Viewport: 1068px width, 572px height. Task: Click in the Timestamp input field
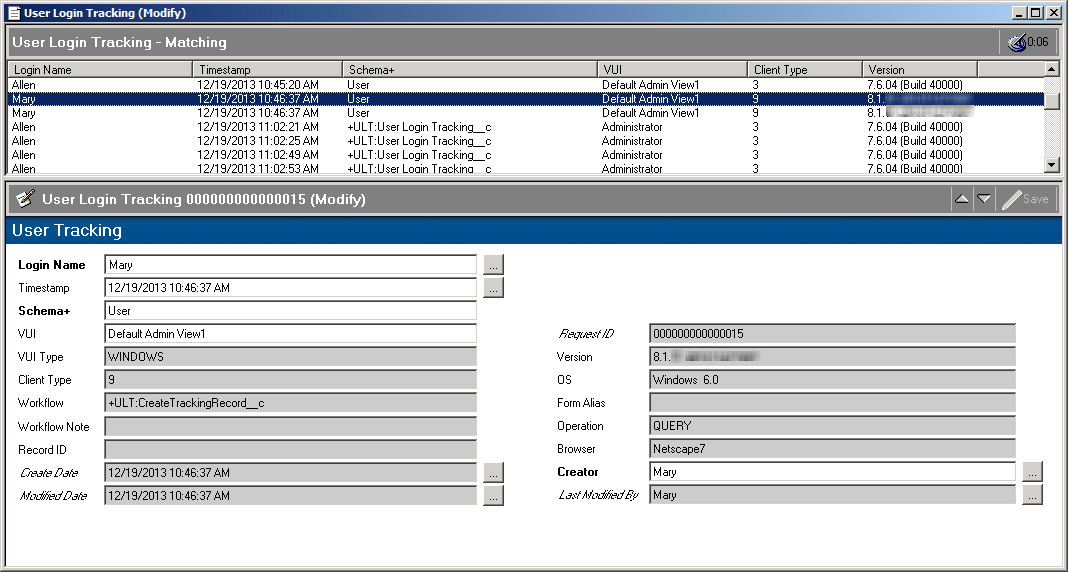tap(291, 288)
